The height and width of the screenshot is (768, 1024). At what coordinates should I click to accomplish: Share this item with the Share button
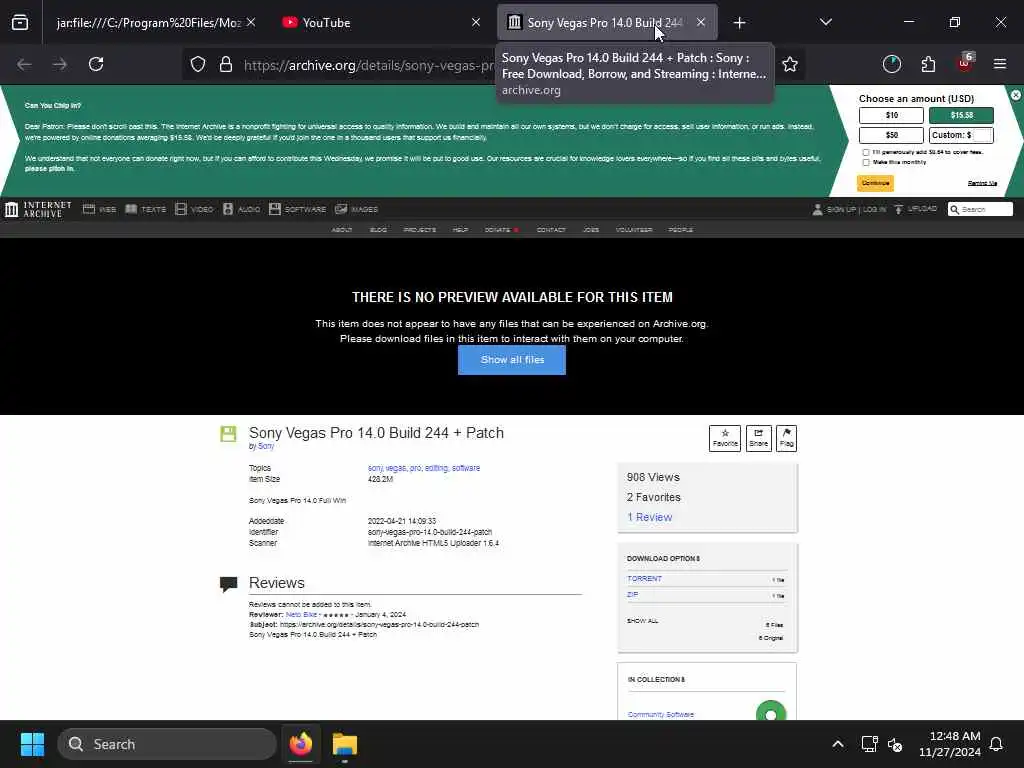[x=758, y=438]
